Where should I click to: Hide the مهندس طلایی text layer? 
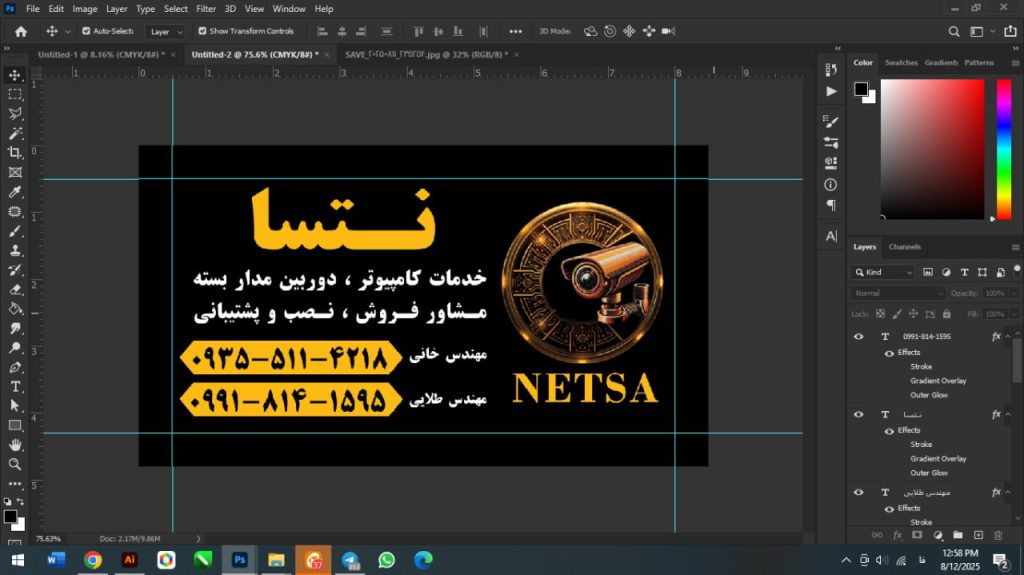tap(859, 492)
